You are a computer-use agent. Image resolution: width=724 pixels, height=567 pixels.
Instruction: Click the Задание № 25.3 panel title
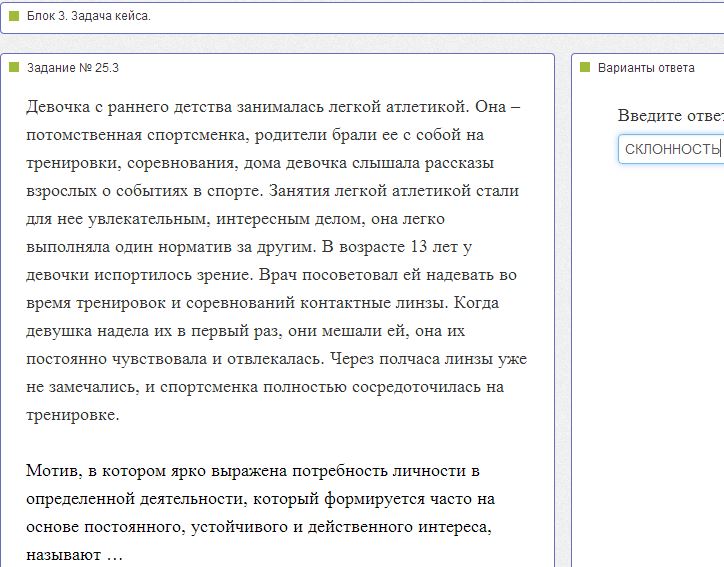pyautogui.click(x=73, y=68)
